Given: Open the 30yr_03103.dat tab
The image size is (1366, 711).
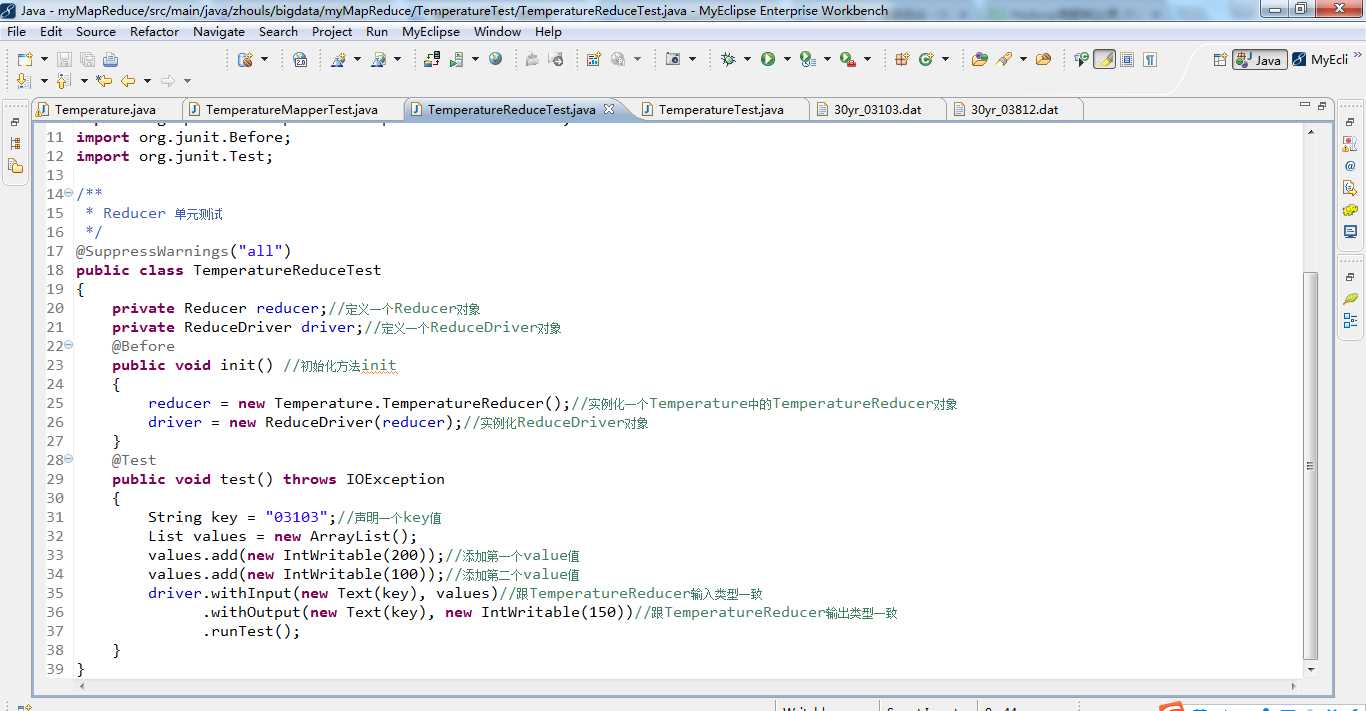Looking at the screenshot, I should point(877,109).
